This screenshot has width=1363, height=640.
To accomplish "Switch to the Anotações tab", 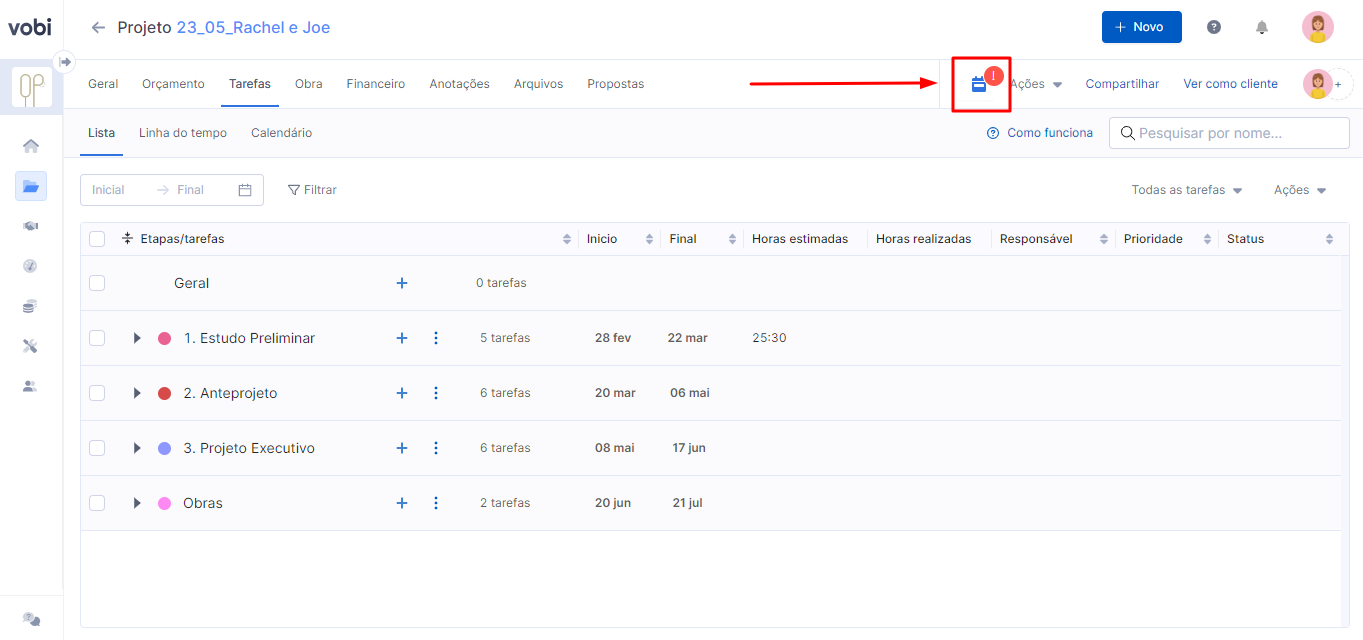I will click(460, 84).
